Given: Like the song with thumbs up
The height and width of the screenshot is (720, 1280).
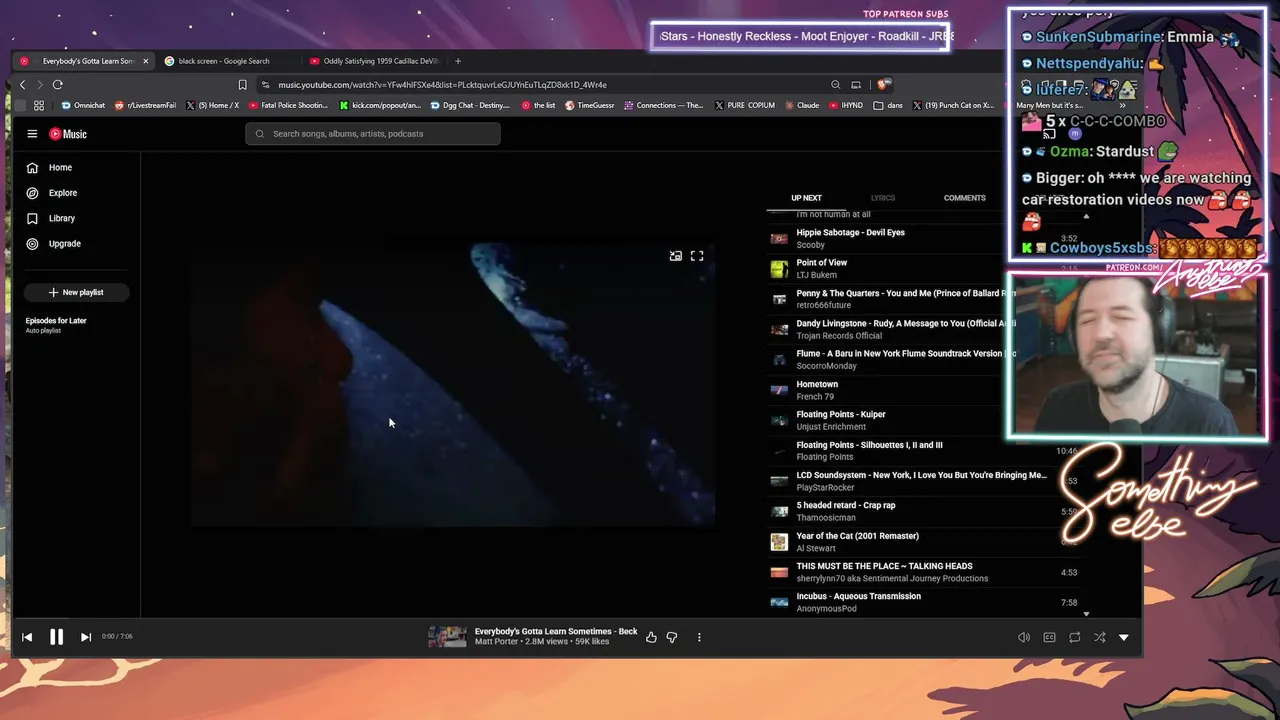Looking at the screenshot, I should pos(651,637).
